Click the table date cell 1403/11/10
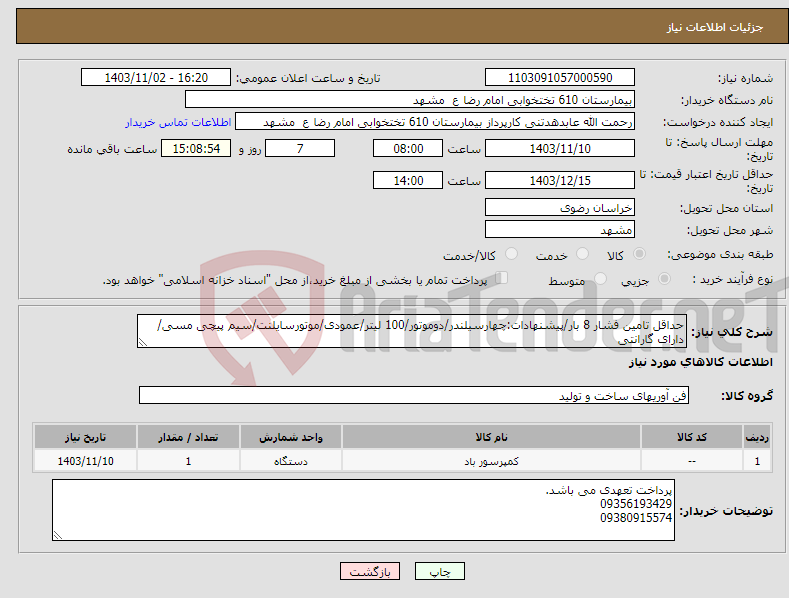 click(86, 461)
